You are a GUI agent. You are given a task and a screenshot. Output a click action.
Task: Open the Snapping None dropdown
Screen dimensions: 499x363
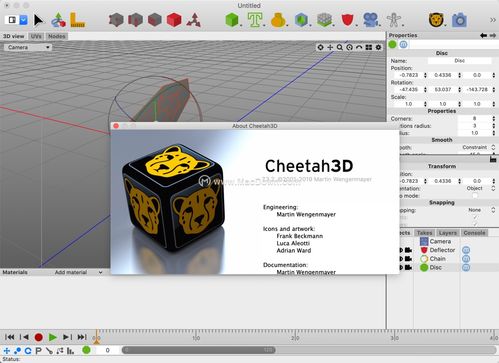pos(482,210)
